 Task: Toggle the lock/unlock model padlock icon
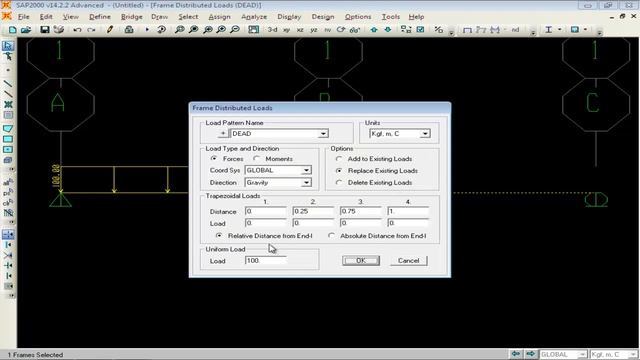point(129,30)
